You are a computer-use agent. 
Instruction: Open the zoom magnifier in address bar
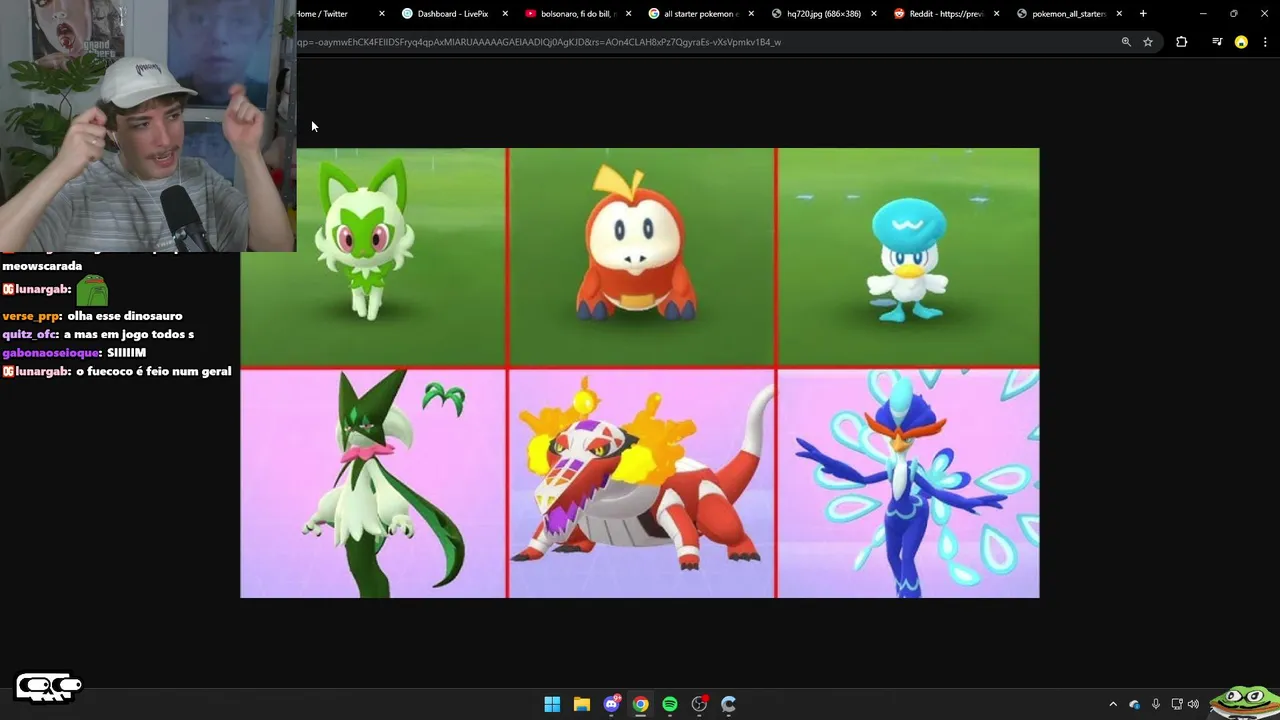coord(1126,42)
